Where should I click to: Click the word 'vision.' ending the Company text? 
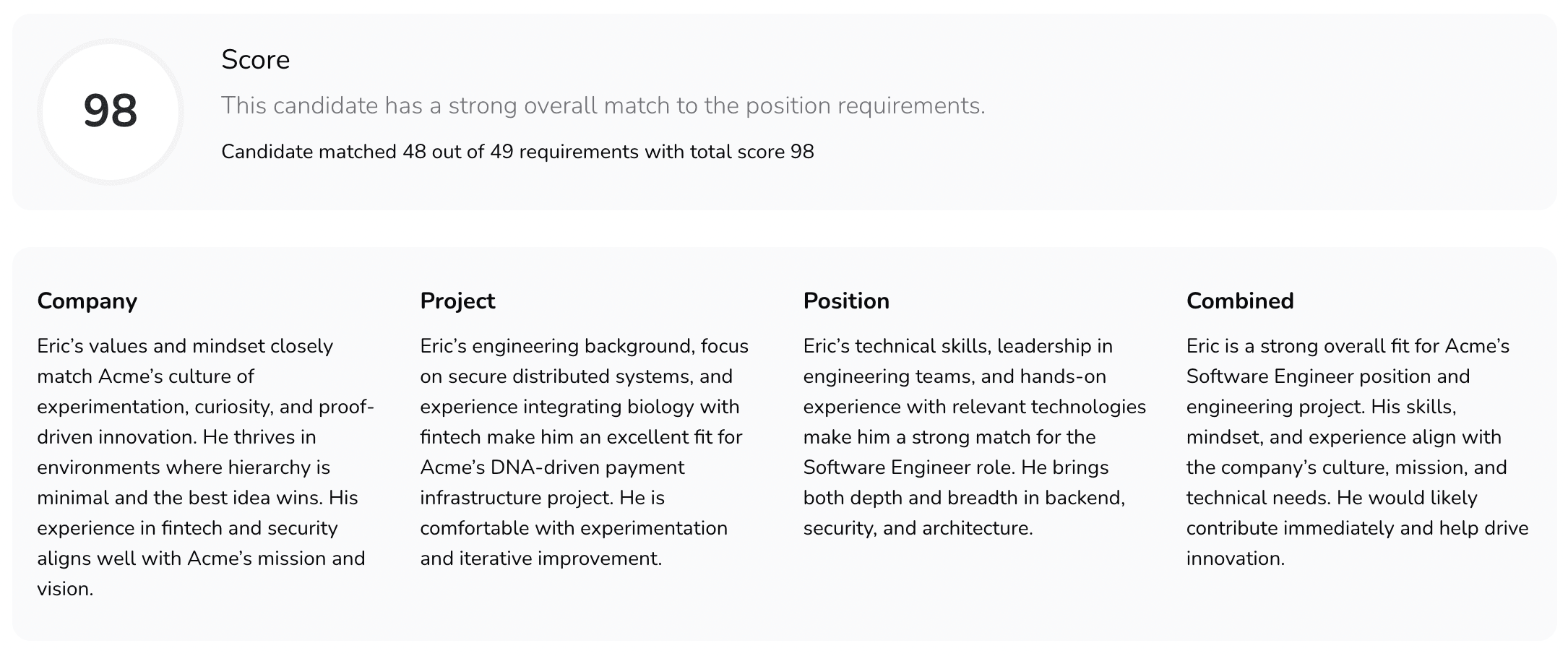coord(65,589)
